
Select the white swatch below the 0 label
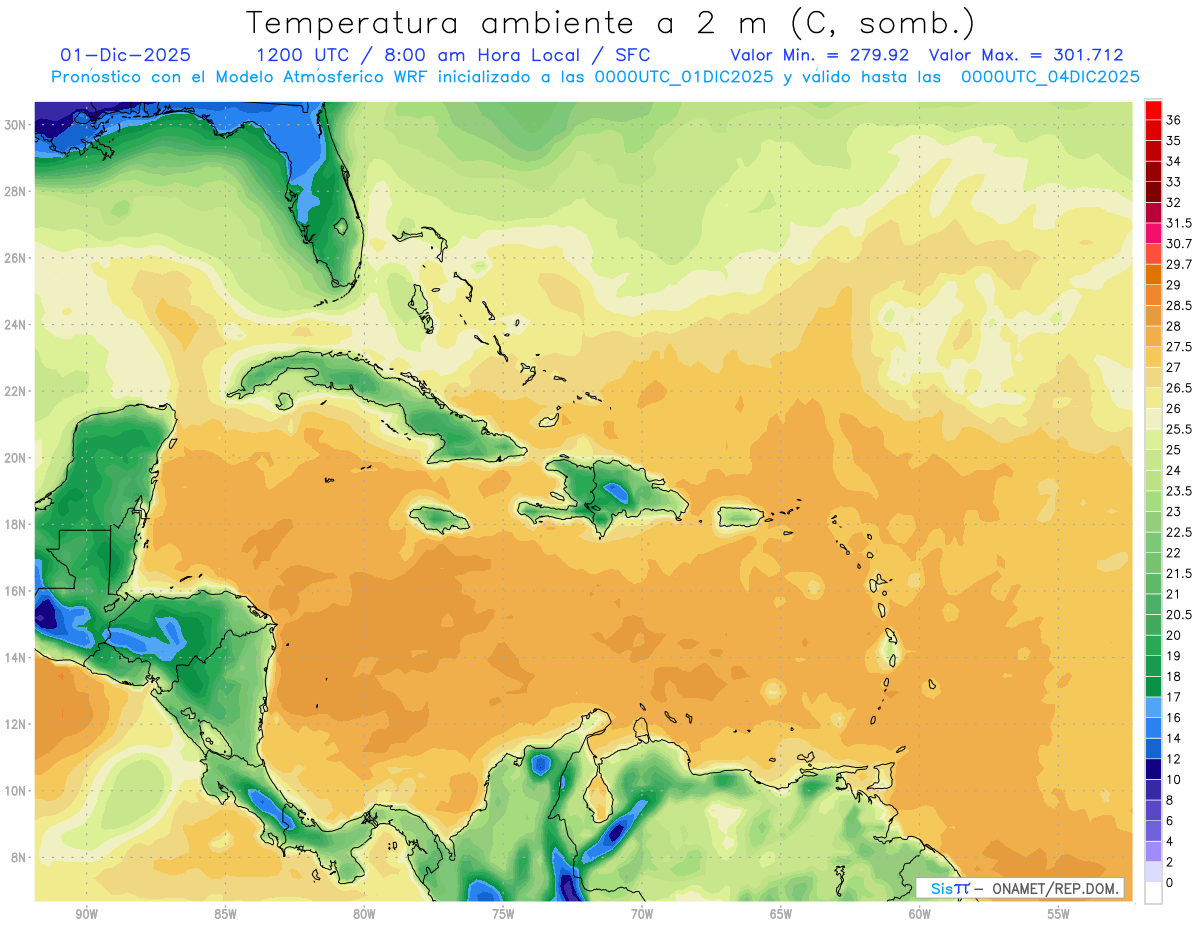[x=1153, y=892]
